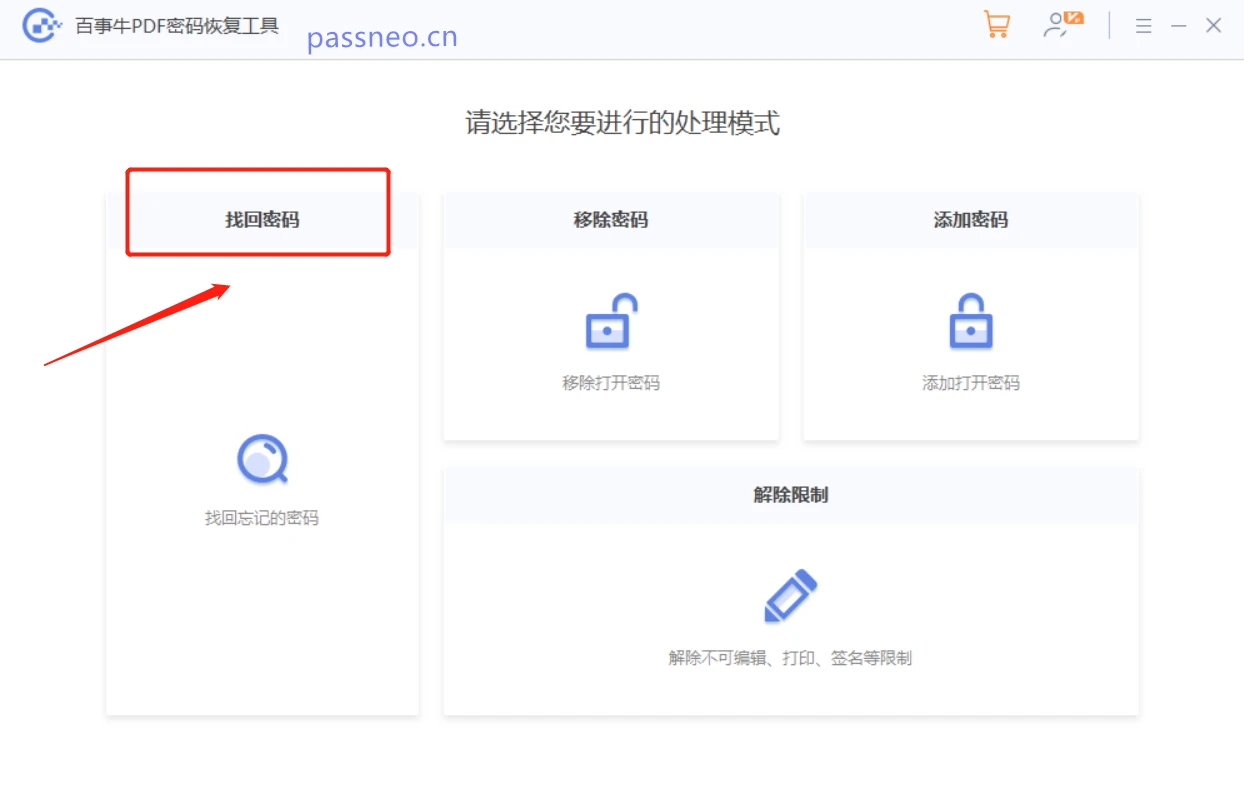Click the 解除不可编辑、打印、签名等限制 description

(x=790, y=658)
